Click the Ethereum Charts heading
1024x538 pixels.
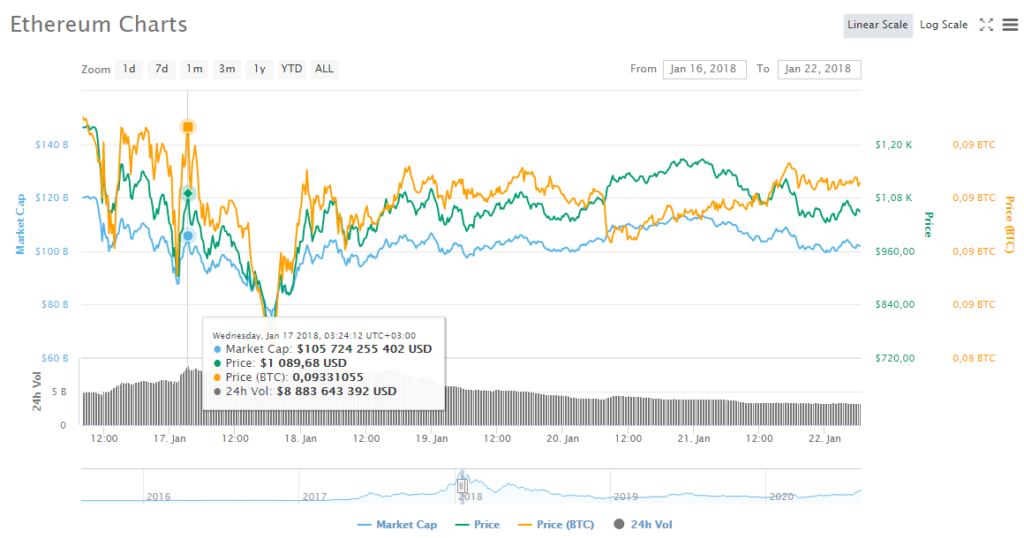tap(99, 24)
